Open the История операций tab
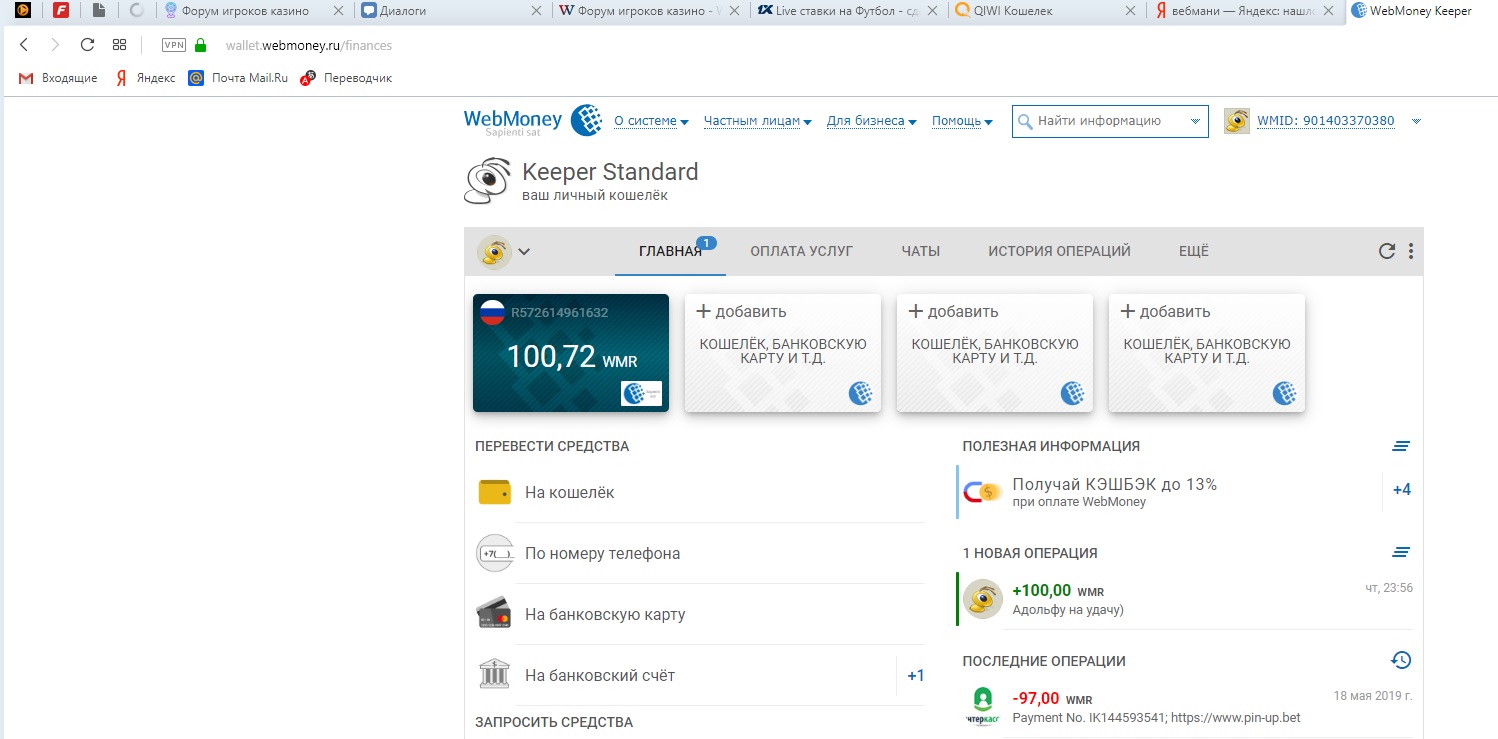Image resolution: width=1498 pixels, height=739 pixels. (1059, 251)
